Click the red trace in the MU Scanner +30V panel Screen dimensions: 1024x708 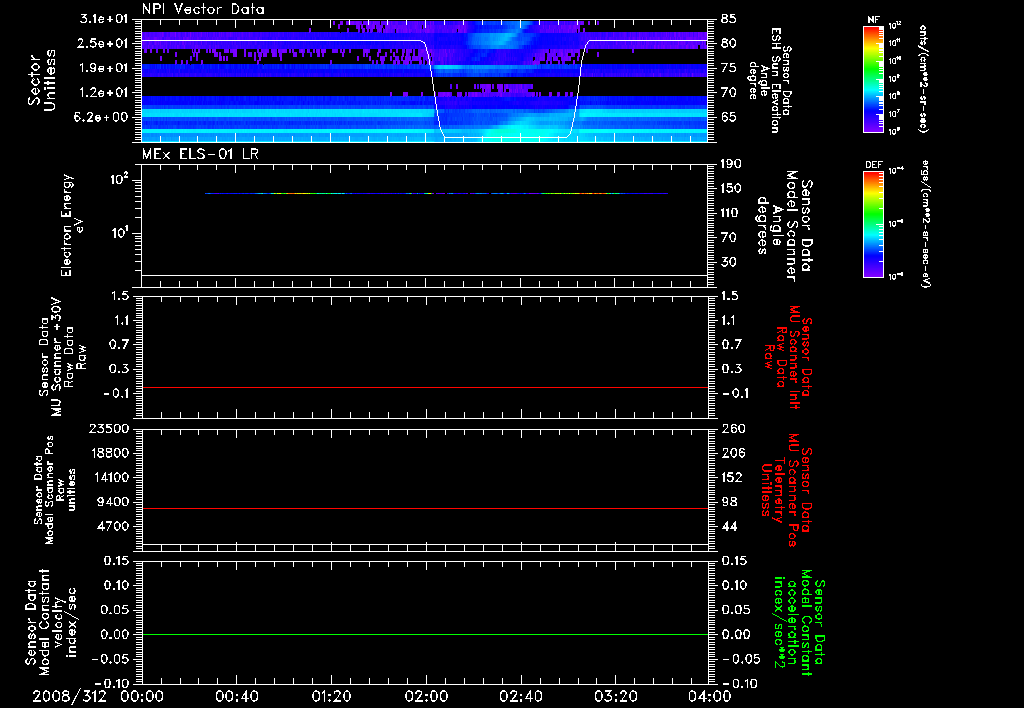pos(425,387)
